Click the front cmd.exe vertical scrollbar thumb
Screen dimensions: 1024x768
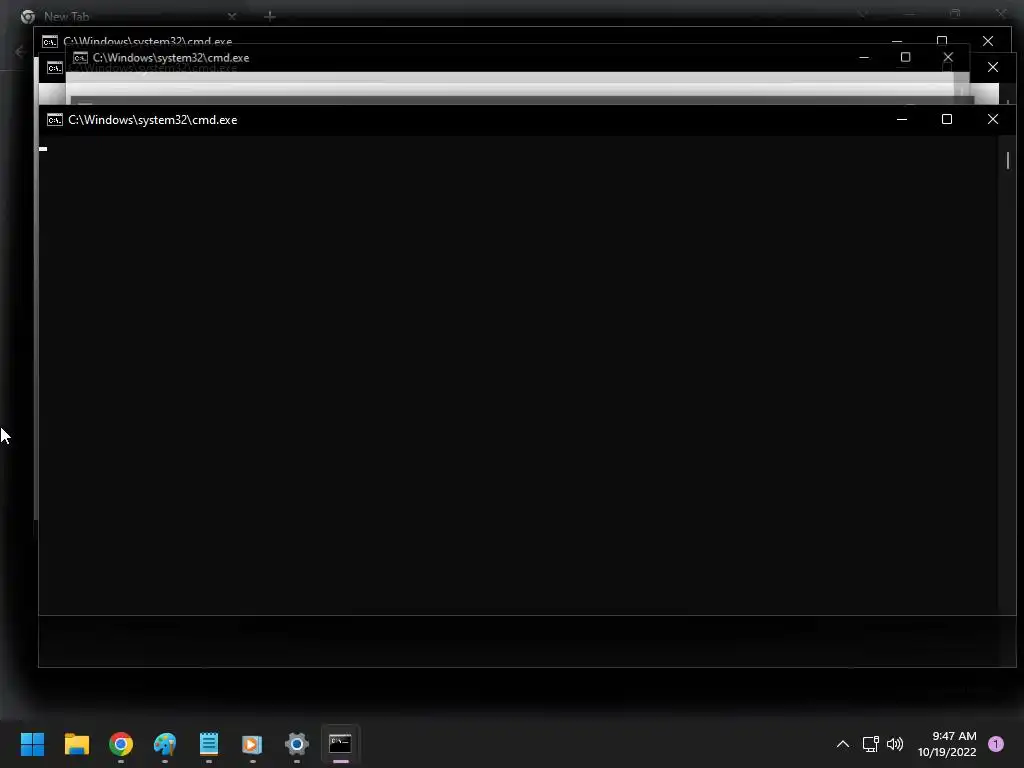(1008, 160)
